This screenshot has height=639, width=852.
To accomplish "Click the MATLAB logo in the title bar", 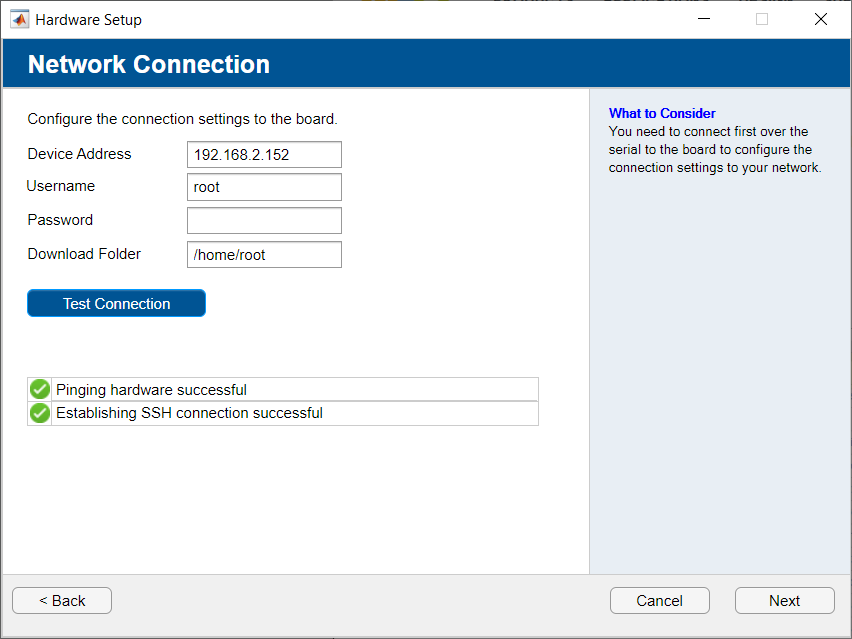I will point(19,19).
